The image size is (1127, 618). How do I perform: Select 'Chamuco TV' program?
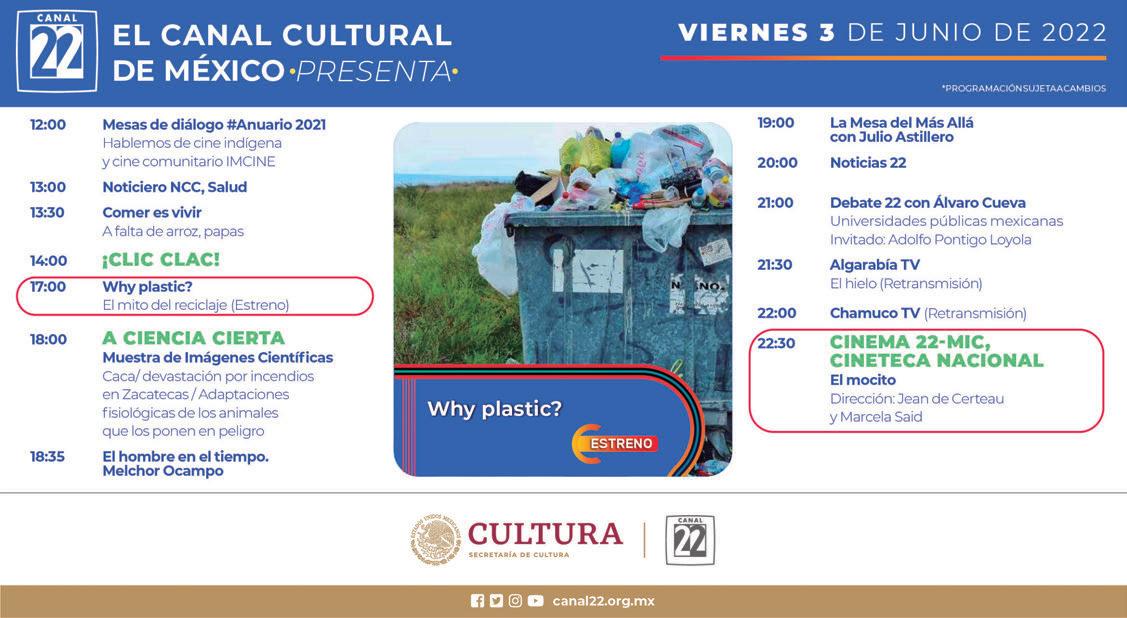(875, 313)
